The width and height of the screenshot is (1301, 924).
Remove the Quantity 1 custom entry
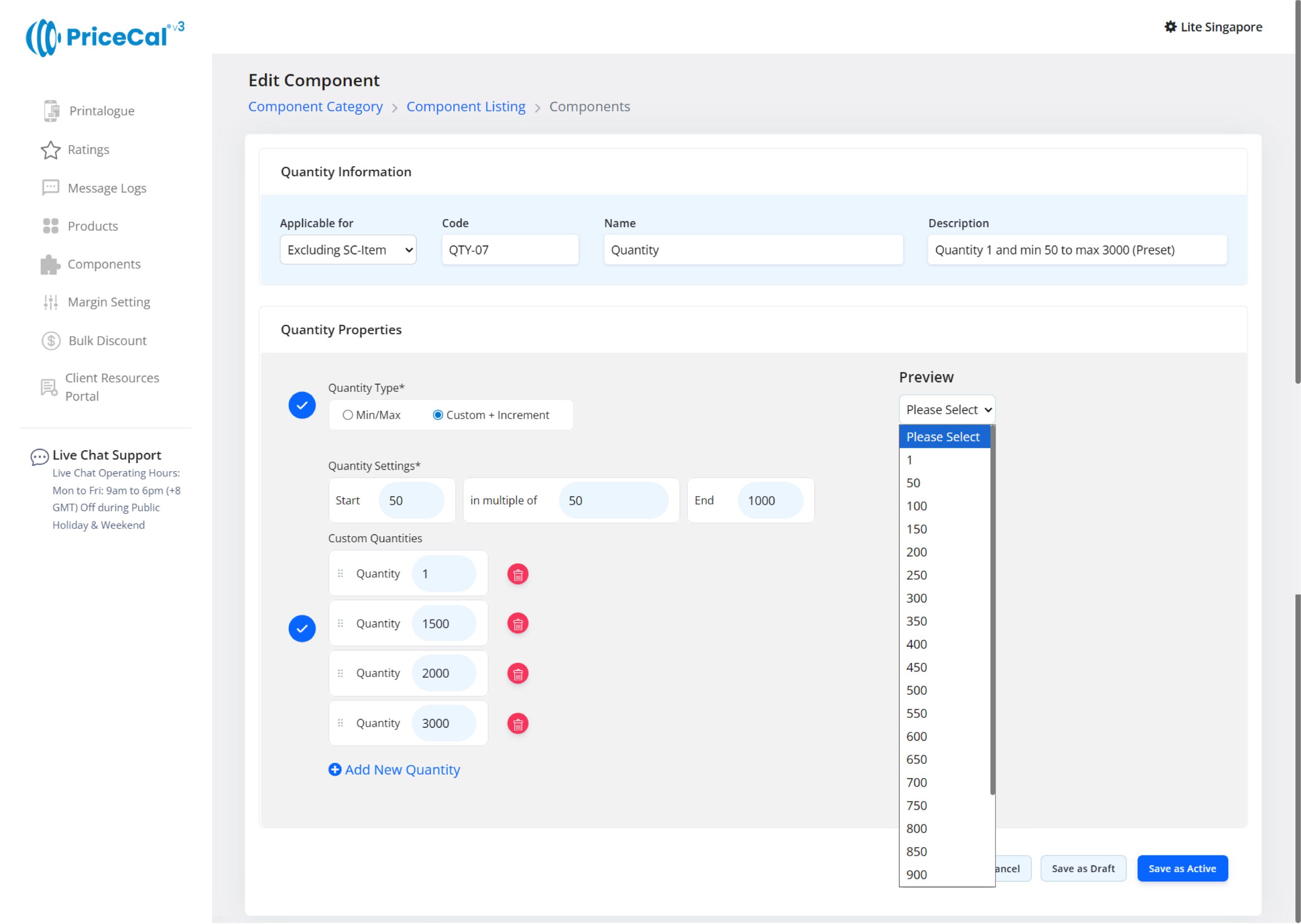coord(517,574)
